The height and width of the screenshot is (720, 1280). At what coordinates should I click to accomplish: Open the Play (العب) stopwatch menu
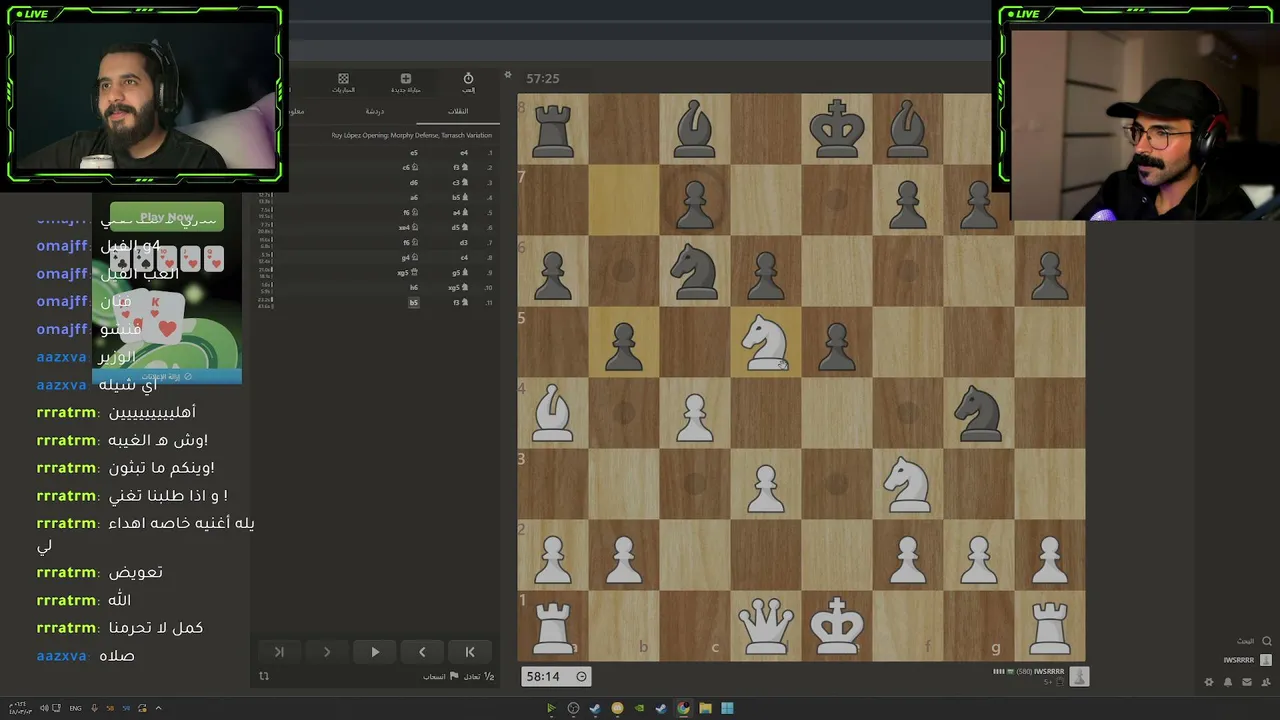[x=468, y=82]
